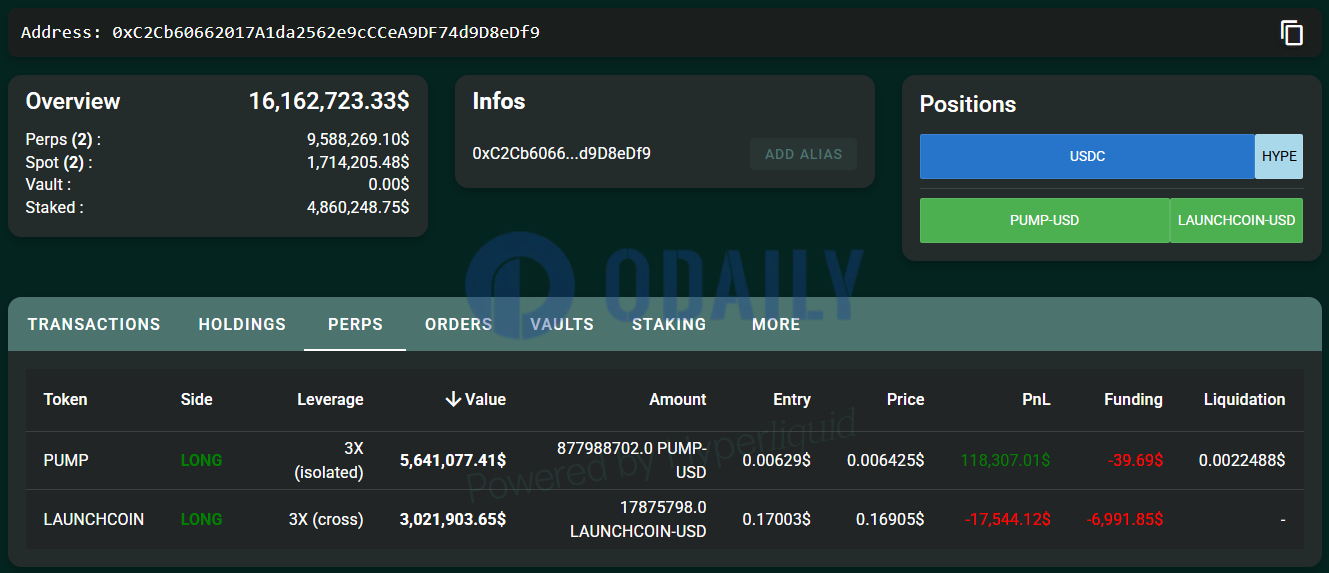Image resolution: width=1329 pixels, height=573 pixels.
Task: Click the 118,307.01$ PnL value
Action: tap(1005, 460)
